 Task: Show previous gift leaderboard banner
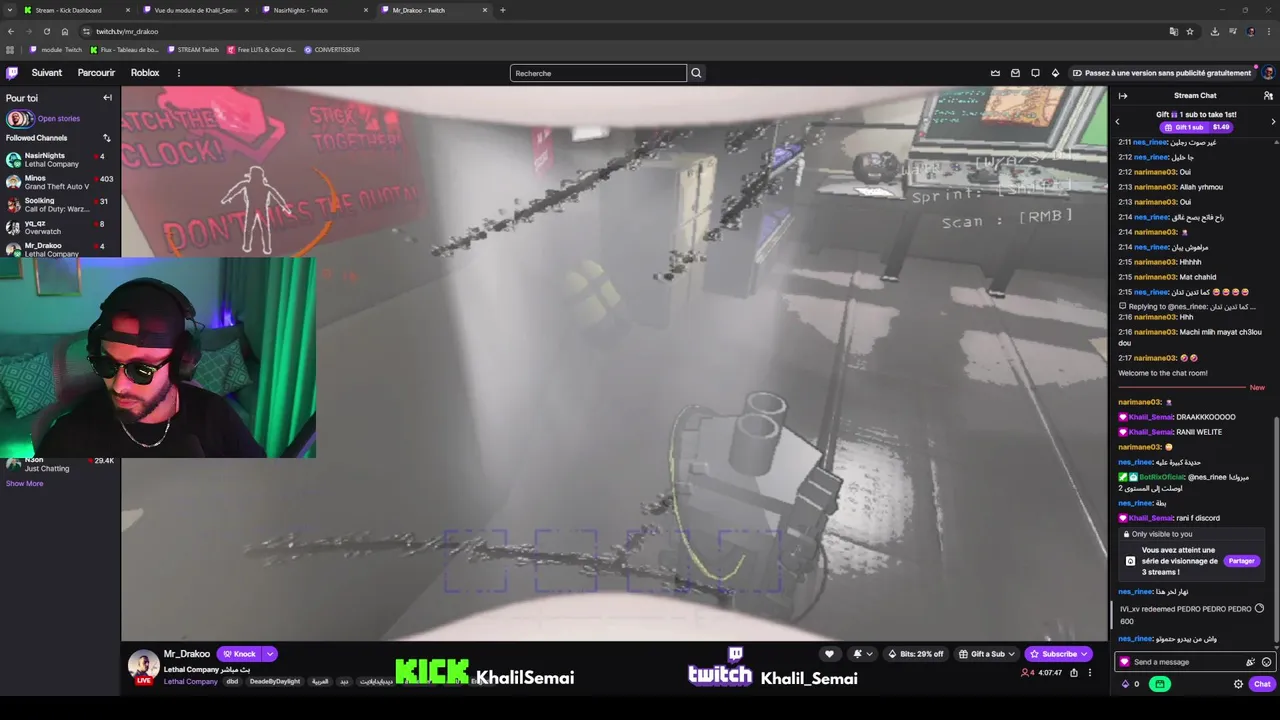point(1117,122)
